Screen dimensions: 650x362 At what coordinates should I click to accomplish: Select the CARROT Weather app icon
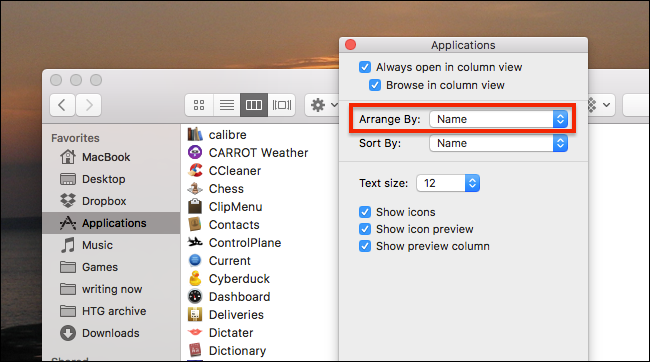(x=195, y=153)
